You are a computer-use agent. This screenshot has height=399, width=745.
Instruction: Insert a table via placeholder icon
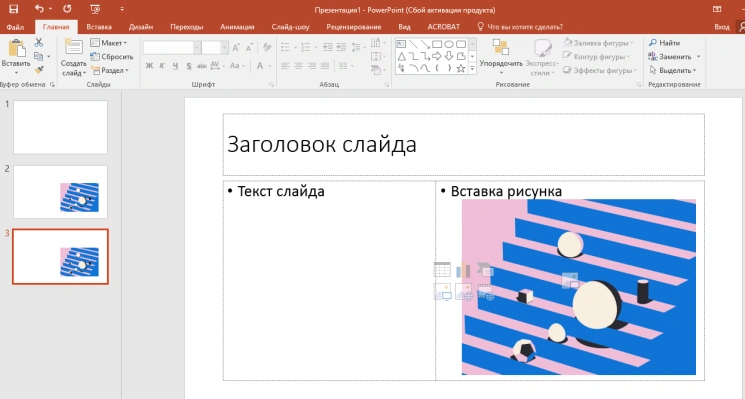click(442, 270)
